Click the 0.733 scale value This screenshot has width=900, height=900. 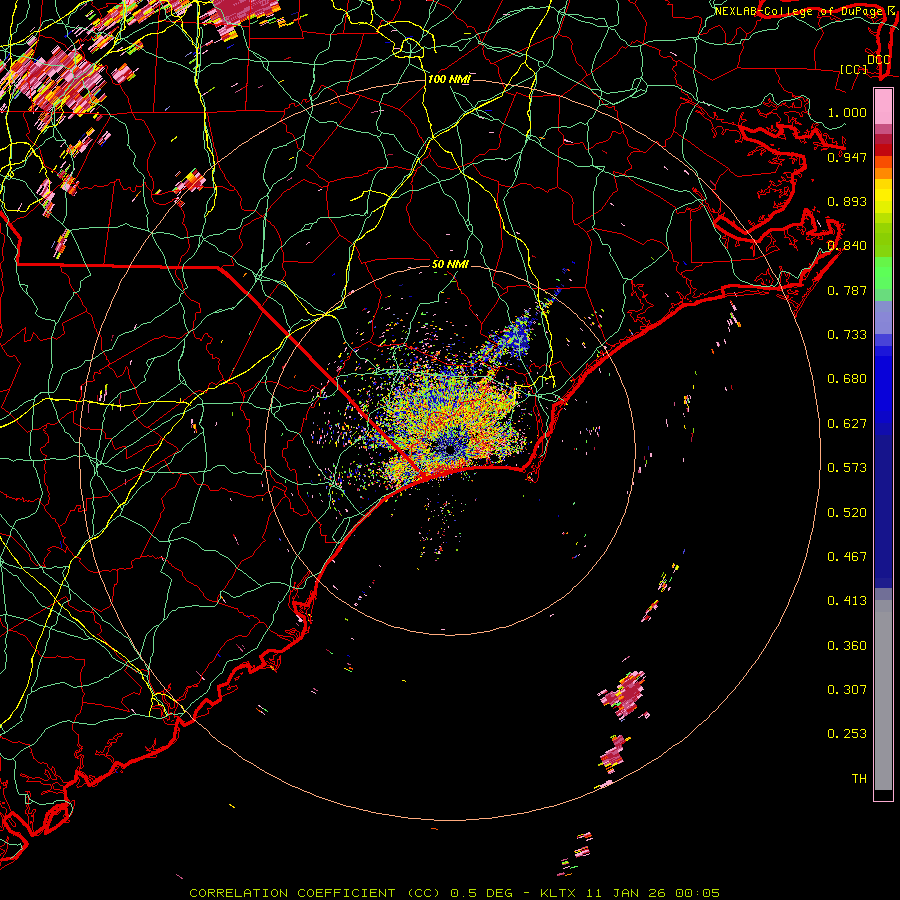pyautogui.click(x=847, y=335)
